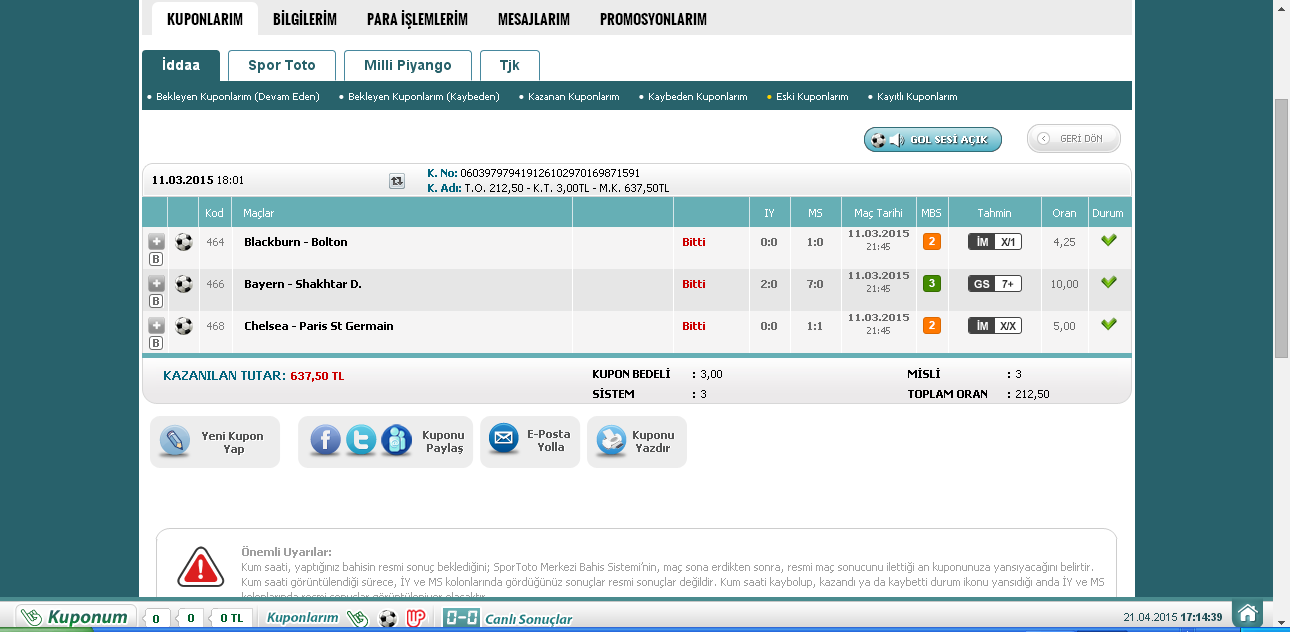Click the 212,50 total odds value
1290x632 pixels.
[1033, 394]
